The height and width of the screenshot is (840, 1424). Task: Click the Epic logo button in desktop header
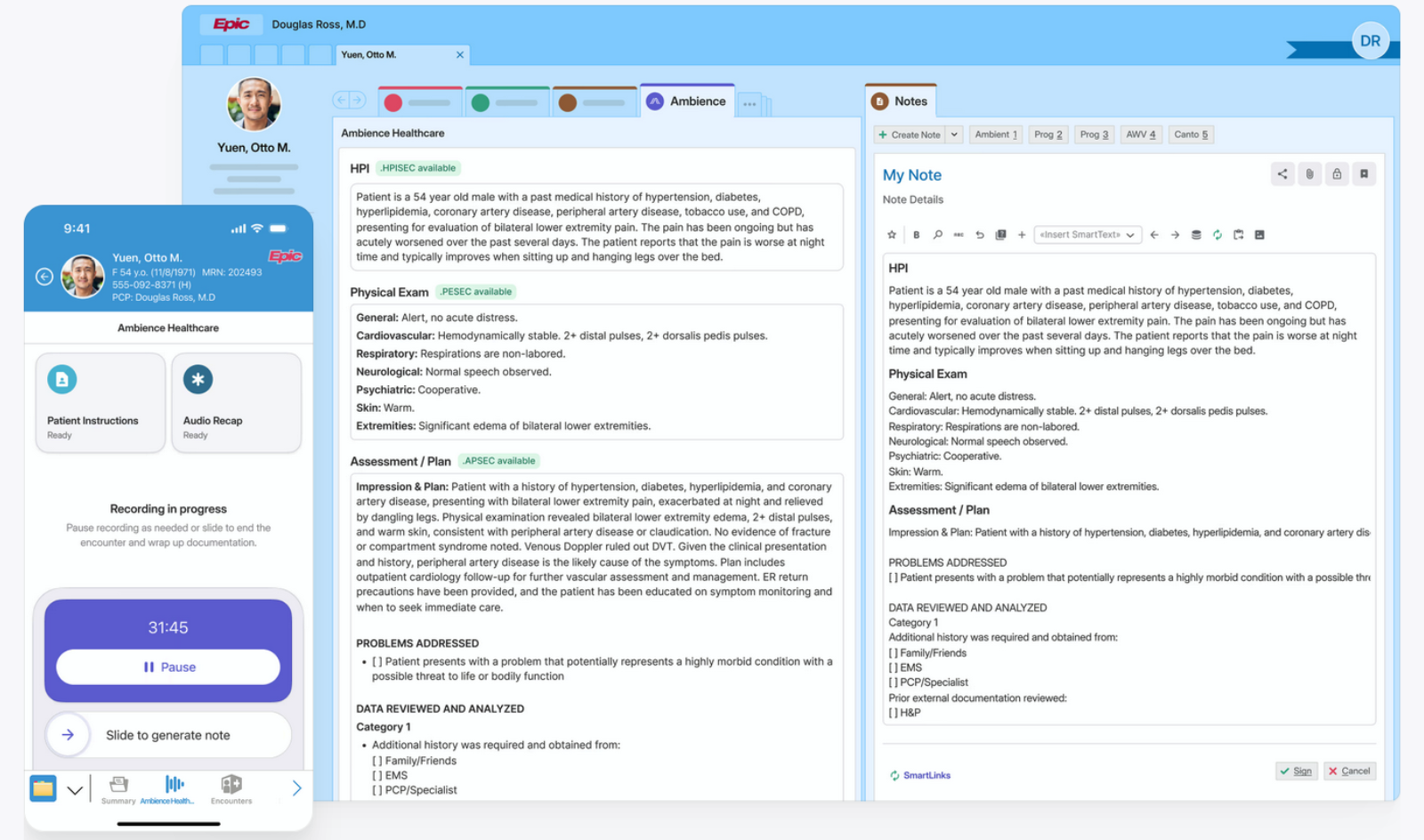point(231,24)
